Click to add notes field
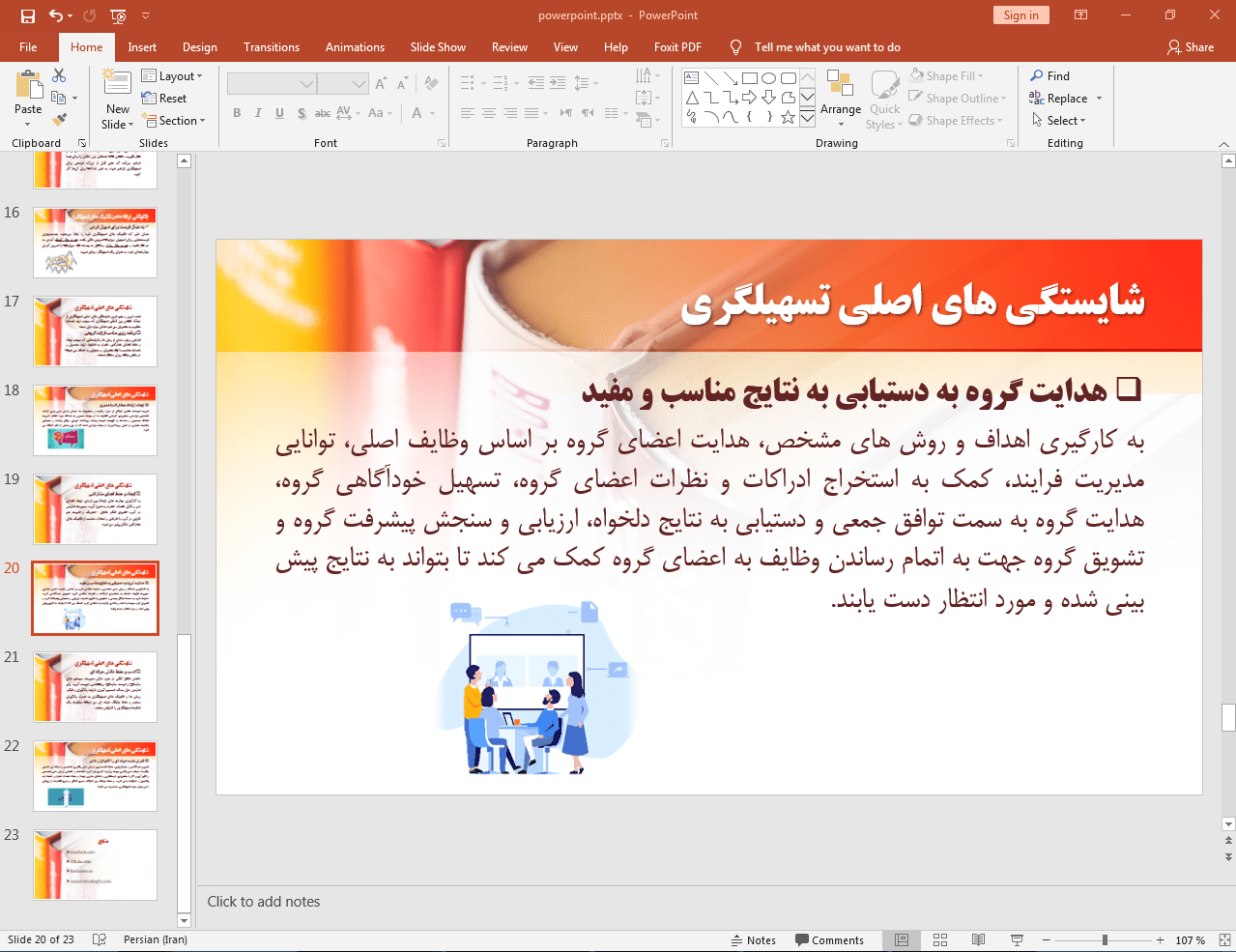Screen dimensions: 1236x952 264,902
